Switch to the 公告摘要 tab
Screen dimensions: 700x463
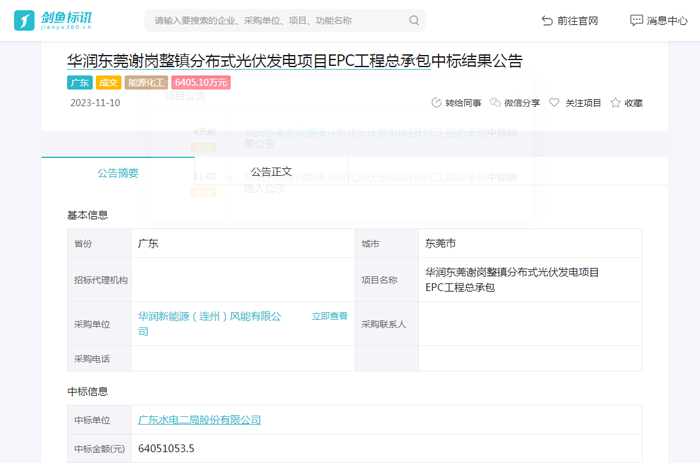point(118,173)
